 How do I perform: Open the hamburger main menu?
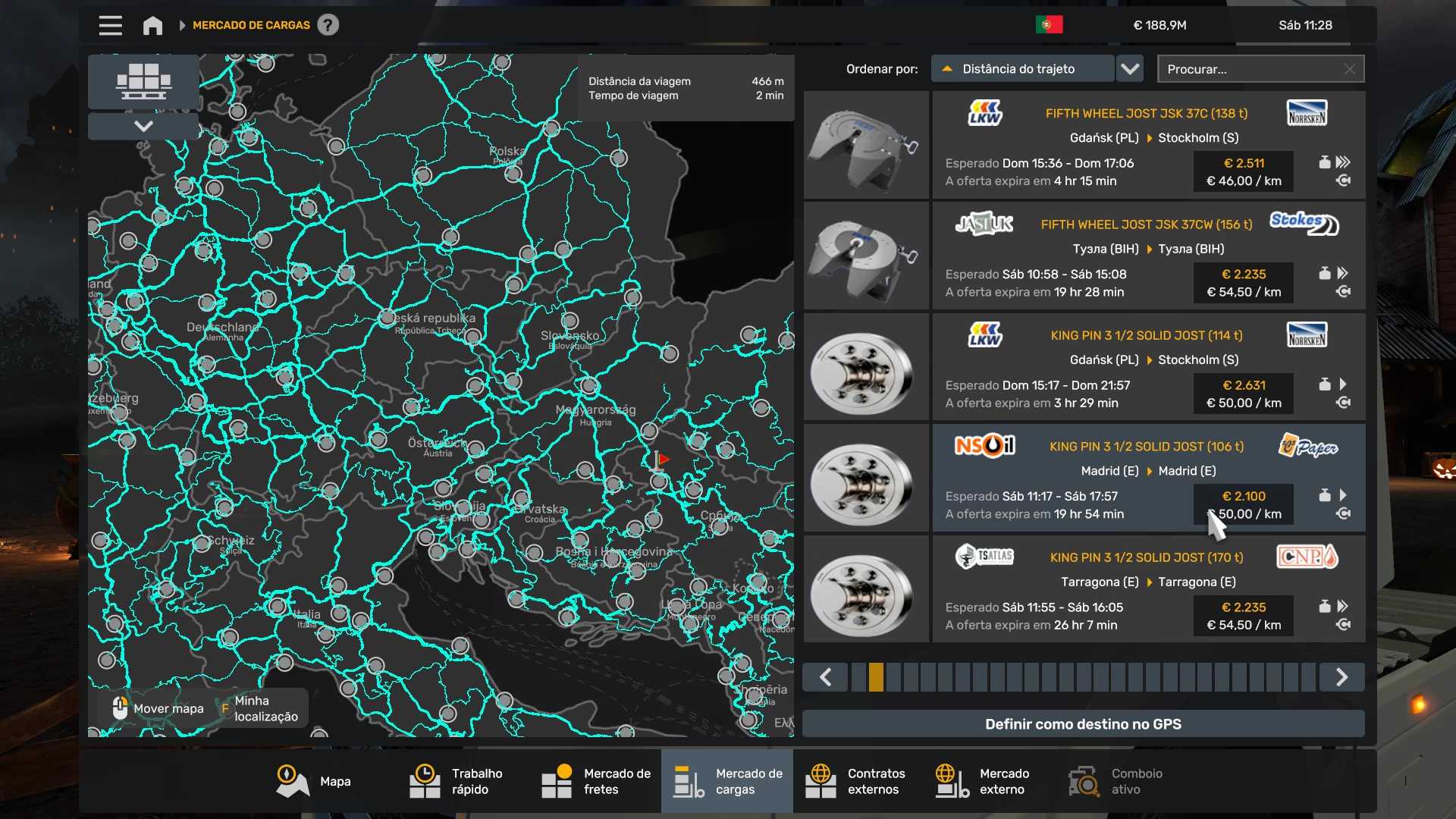click(110, 25)
